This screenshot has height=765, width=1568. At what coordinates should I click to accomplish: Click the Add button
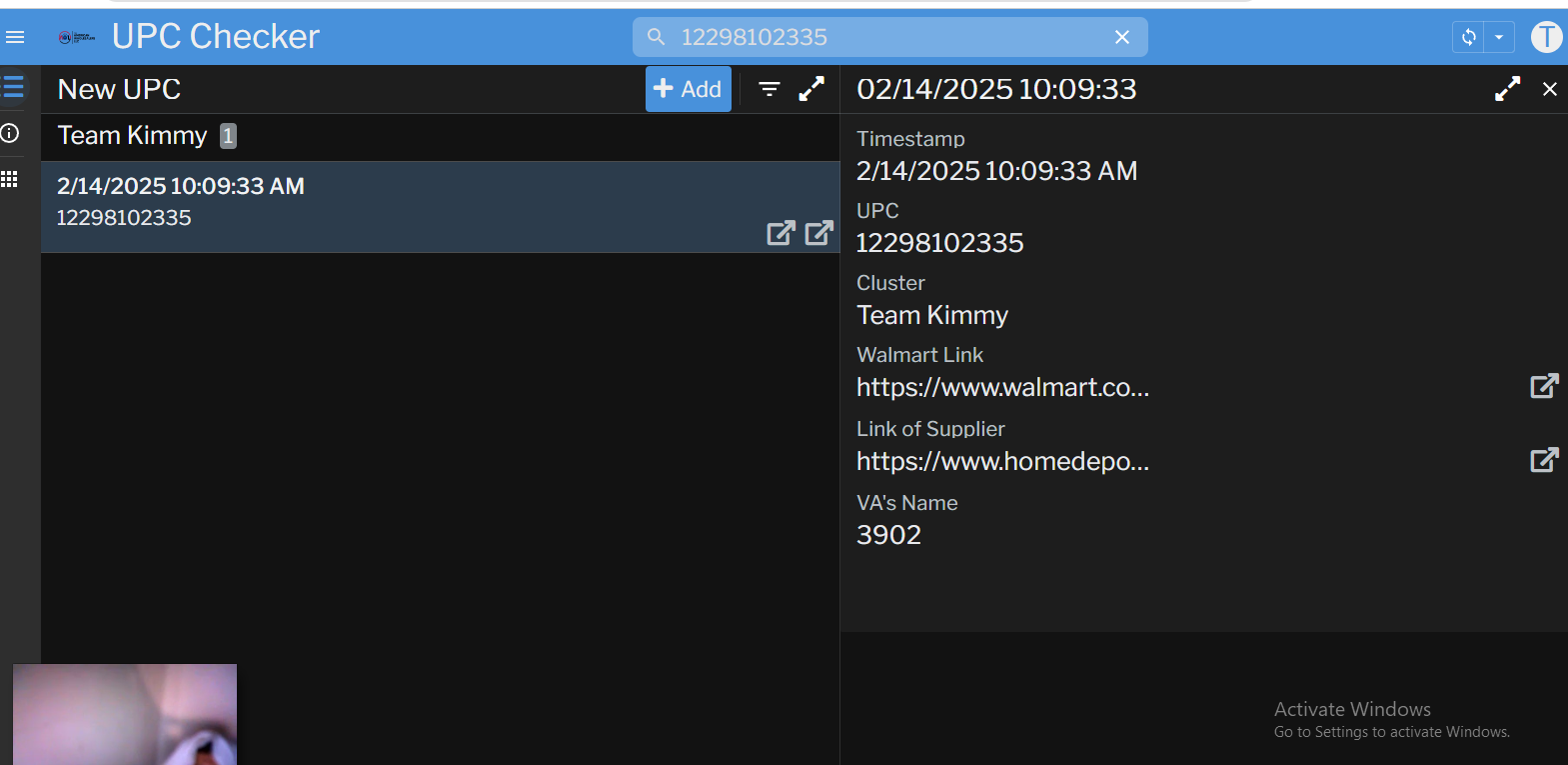(x=689, y=89)
